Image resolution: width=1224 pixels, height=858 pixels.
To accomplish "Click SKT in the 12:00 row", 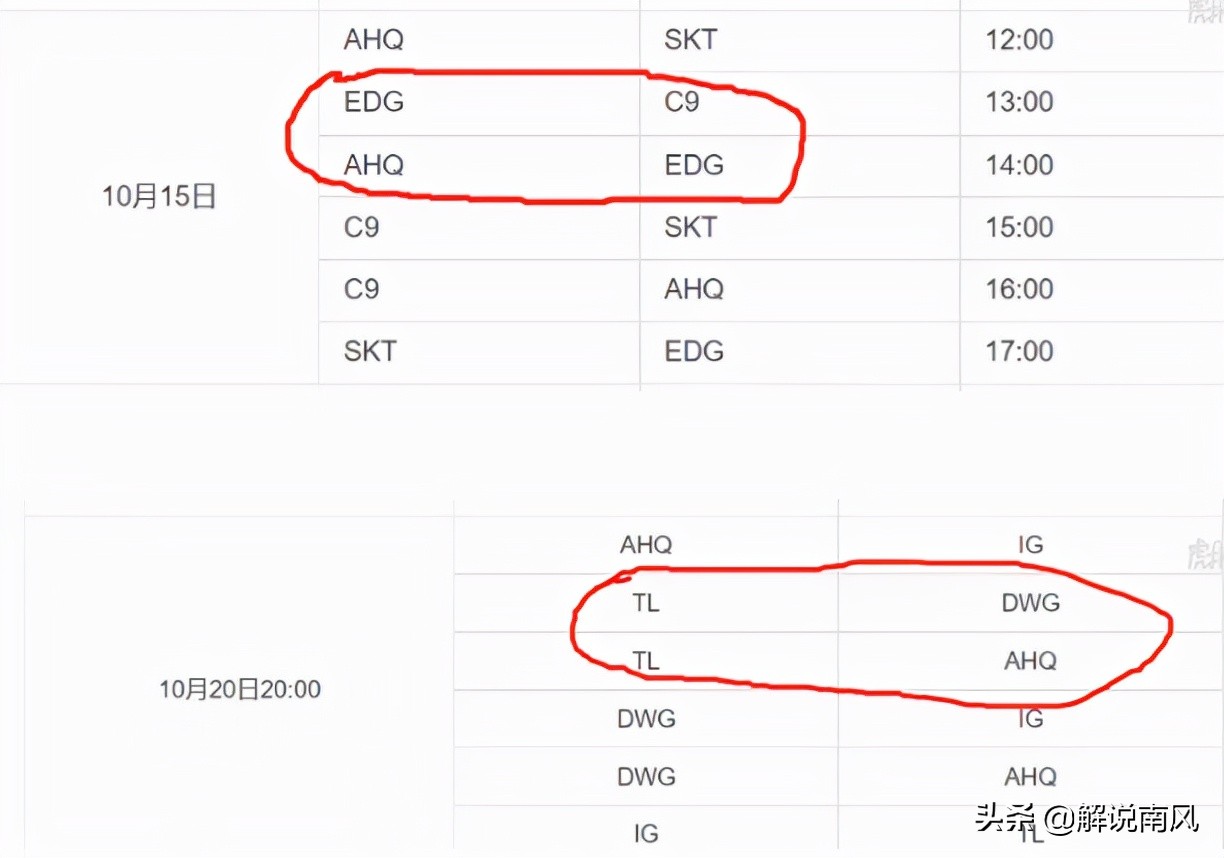I will click(x=690, y=41).
